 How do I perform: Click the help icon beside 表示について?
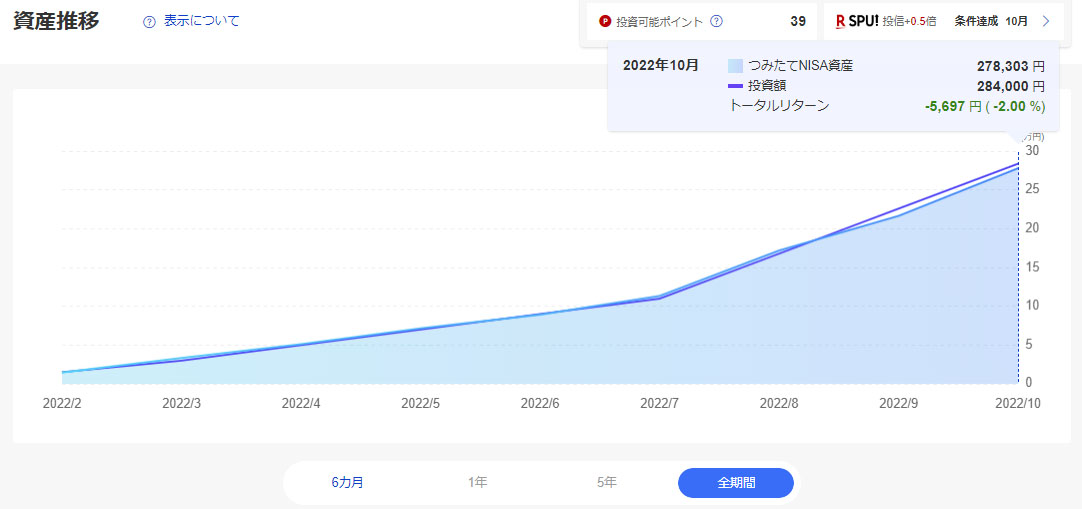[149, 21]
